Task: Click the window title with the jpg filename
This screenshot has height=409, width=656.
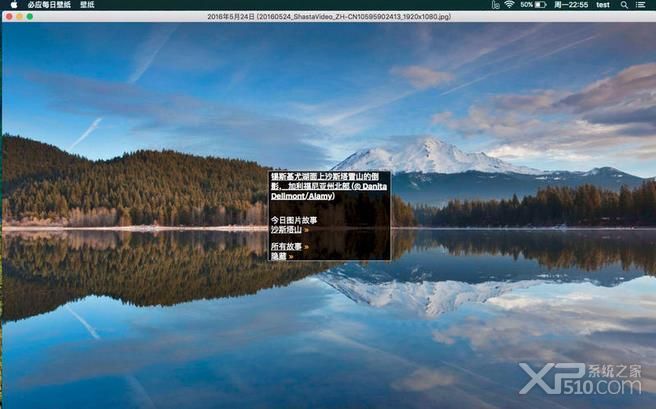Action: pos(329,17)
